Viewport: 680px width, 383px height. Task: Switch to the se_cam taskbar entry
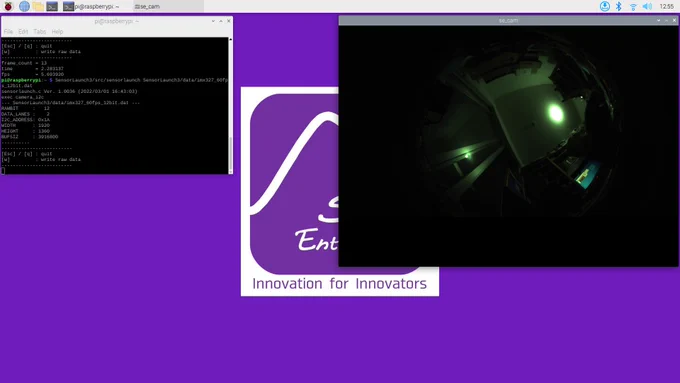coord(168,7)
